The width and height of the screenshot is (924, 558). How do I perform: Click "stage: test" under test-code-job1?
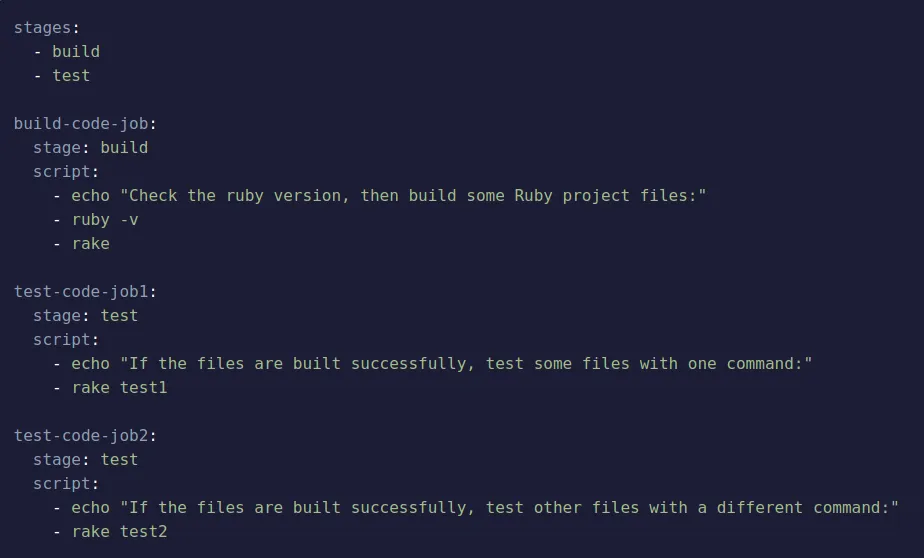85,315
